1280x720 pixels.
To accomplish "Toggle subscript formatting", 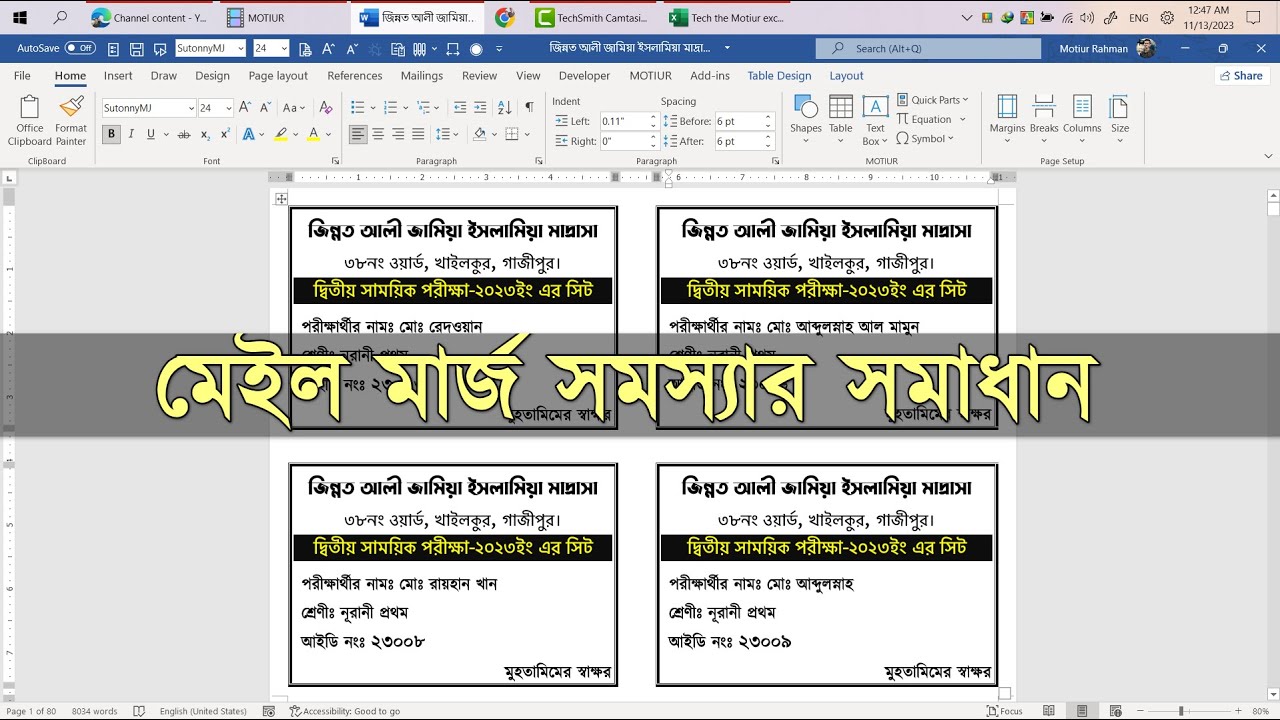I will coord(205,134).
